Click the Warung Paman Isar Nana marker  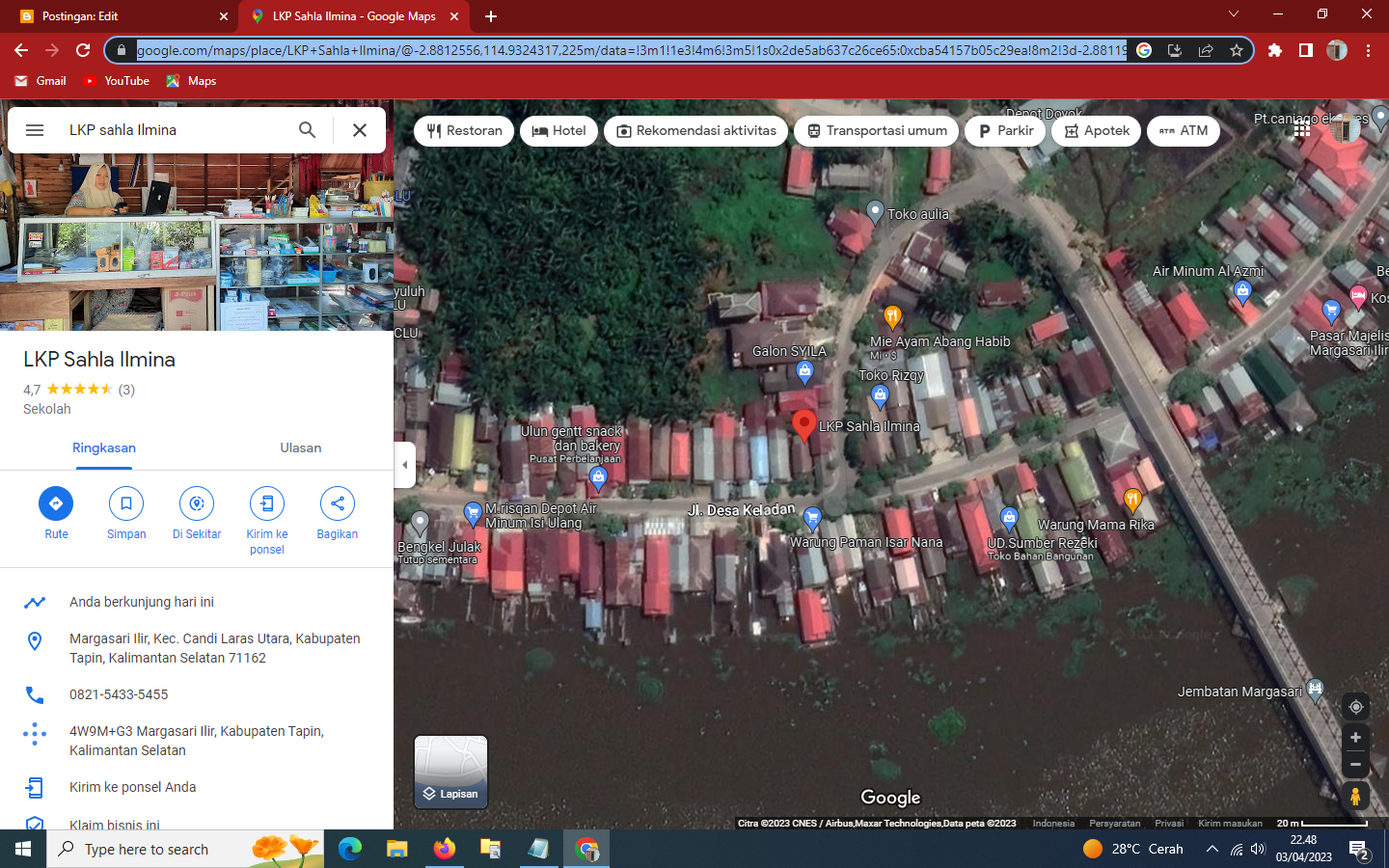click(x=812, y=520)
